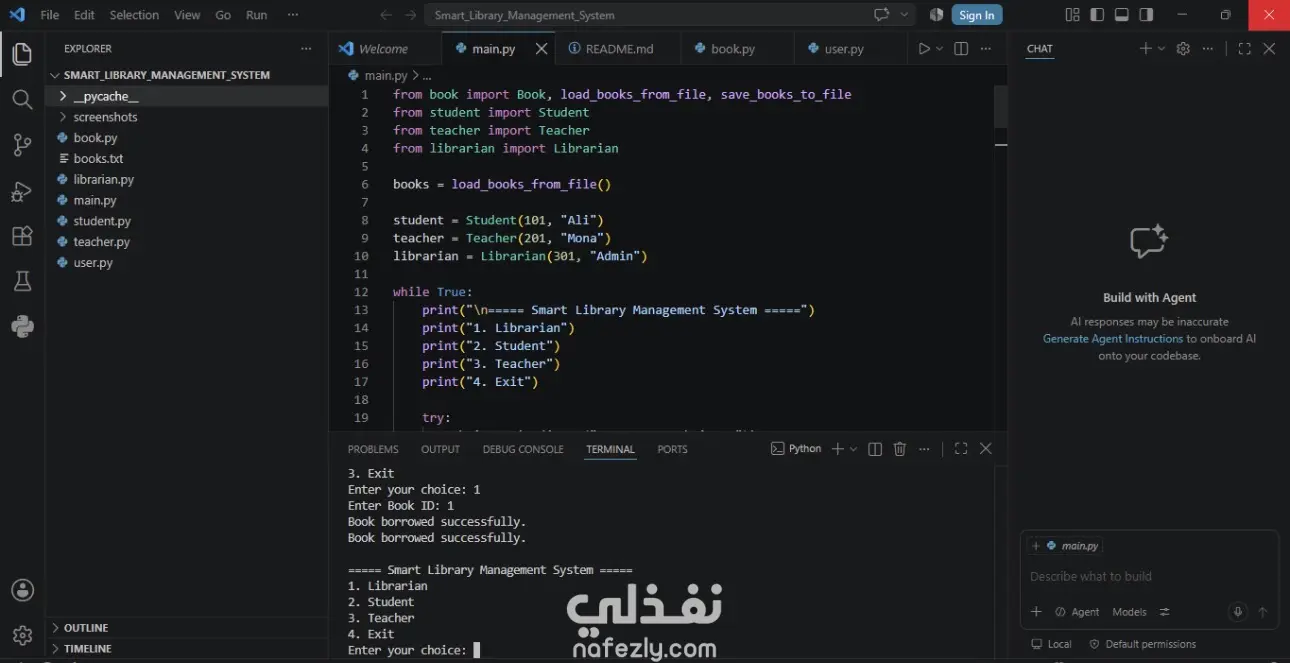Open the Source Control view
1290x663 pixels.
coord(22,145)
